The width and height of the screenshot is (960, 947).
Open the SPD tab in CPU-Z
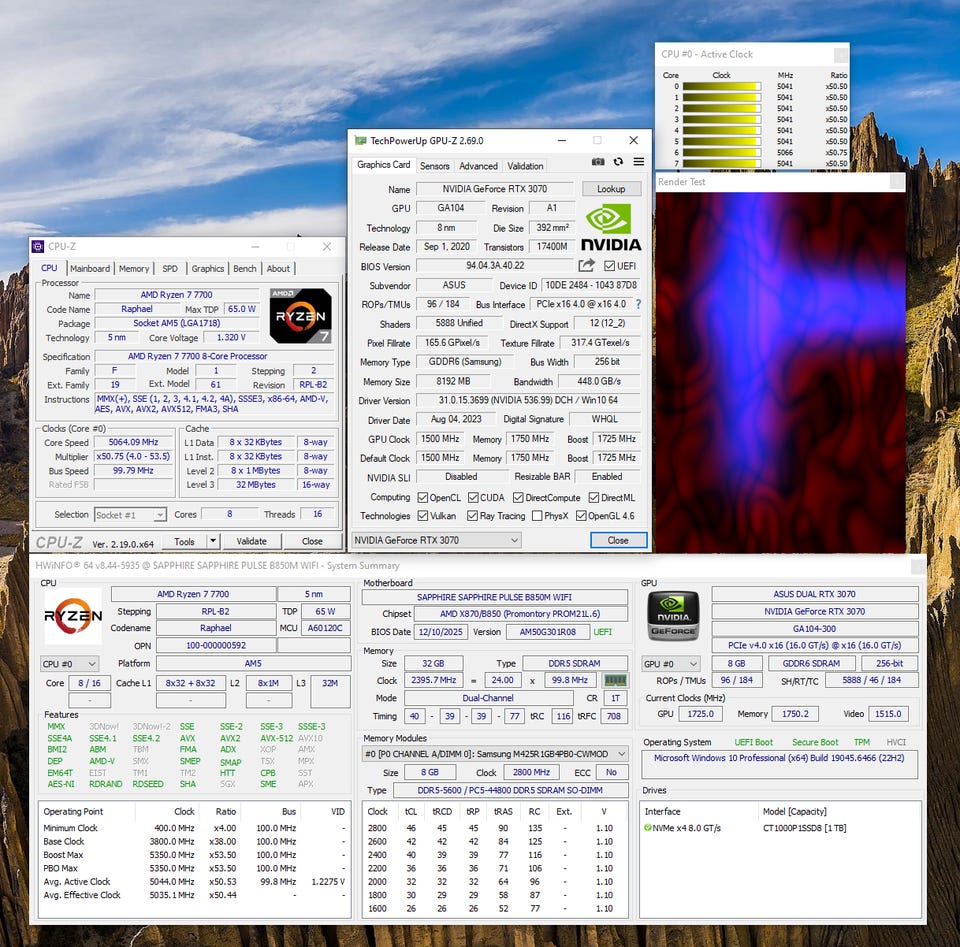click(170, 268)
